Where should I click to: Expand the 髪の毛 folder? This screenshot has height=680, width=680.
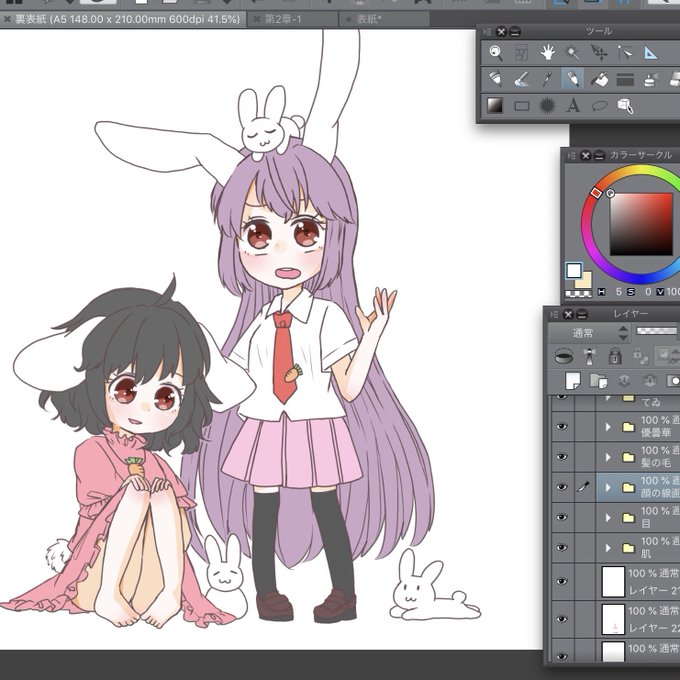point(608,457)
